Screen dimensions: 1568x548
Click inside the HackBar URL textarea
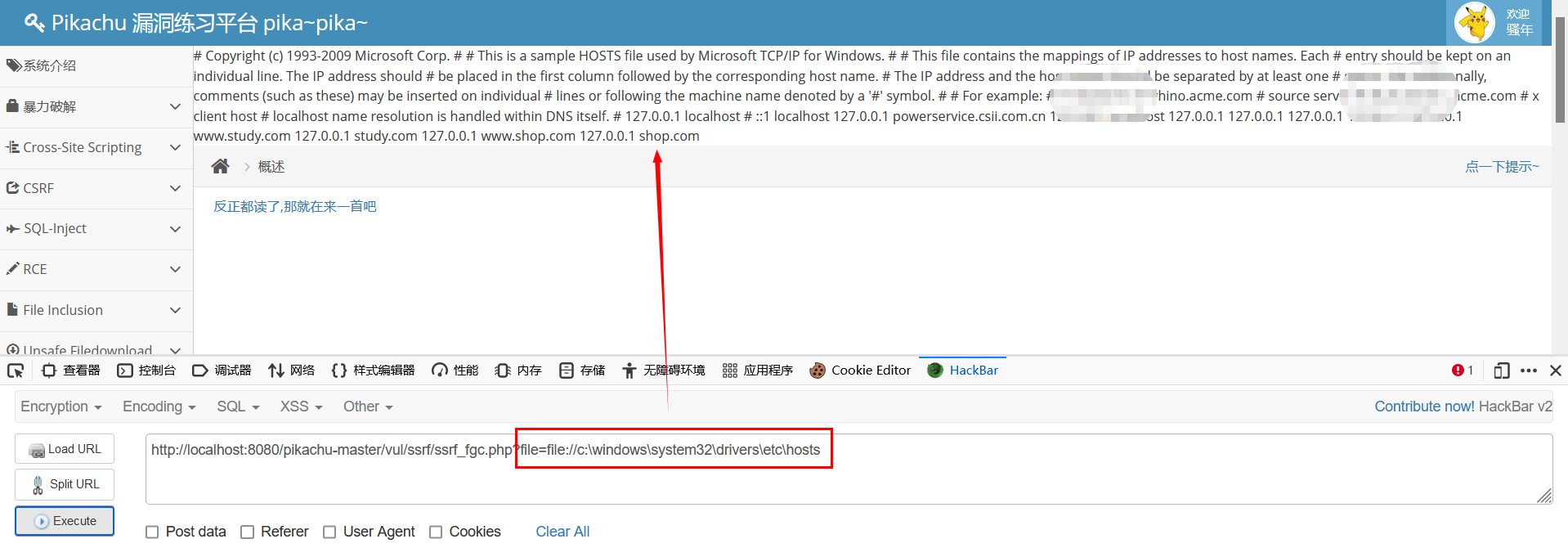(x=849, y=469)
